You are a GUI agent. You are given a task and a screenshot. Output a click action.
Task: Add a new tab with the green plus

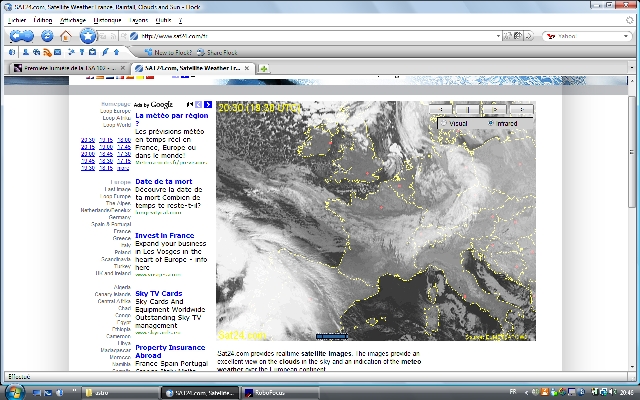(264, 69)
